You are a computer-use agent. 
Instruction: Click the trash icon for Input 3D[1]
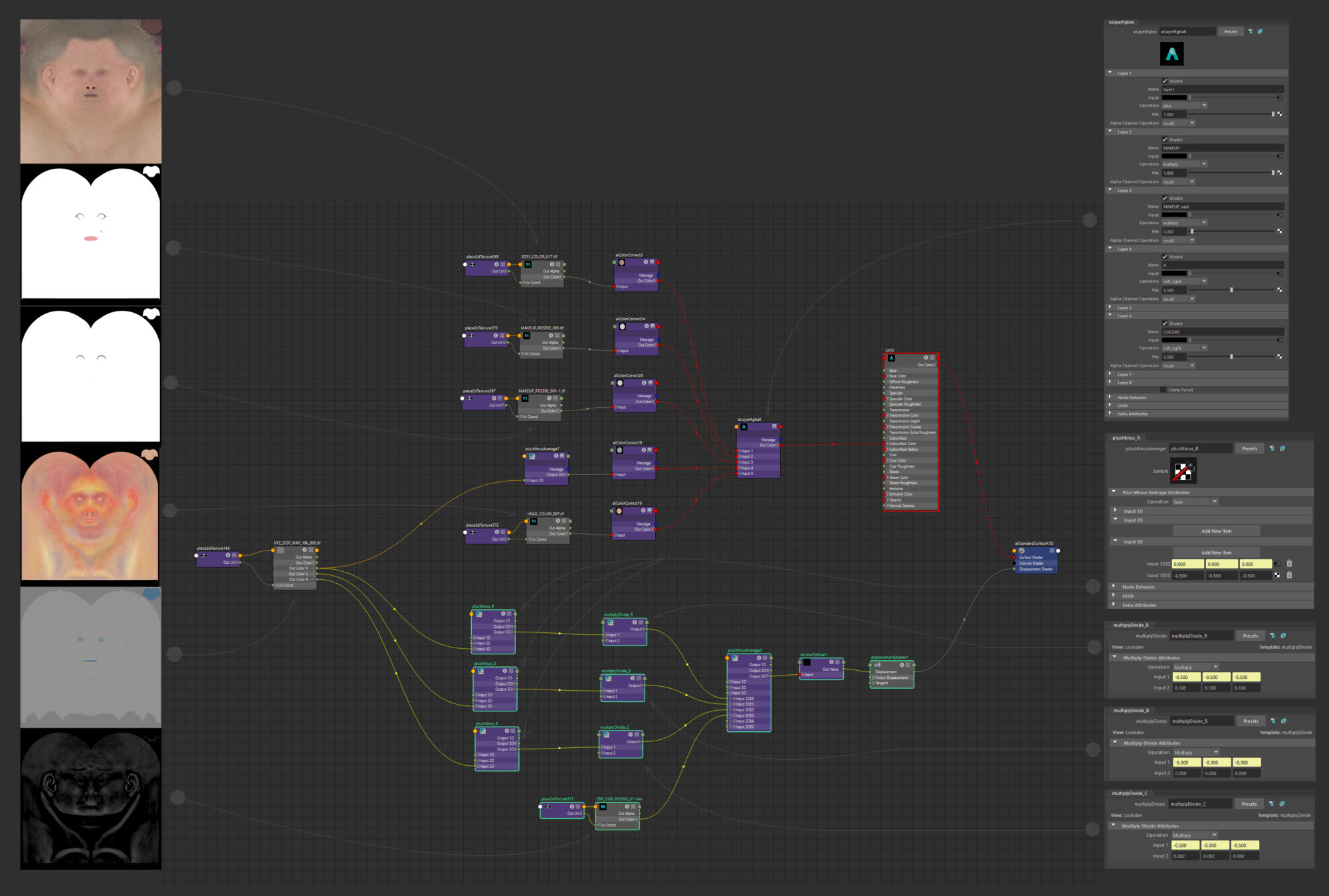click(1289, 575)
